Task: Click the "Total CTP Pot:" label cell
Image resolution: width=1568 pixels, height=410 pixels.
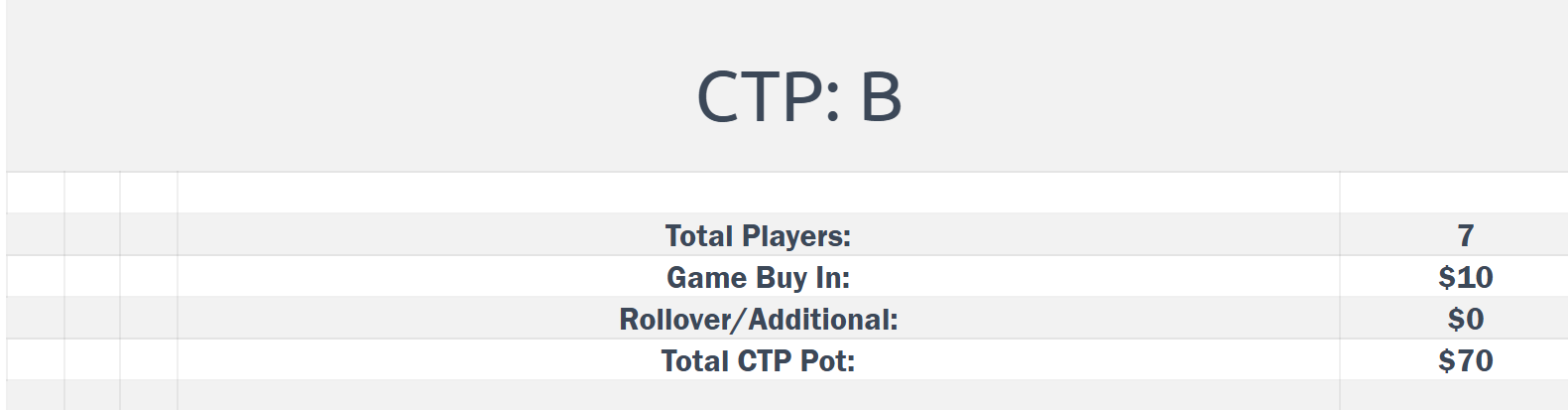Action: click(x=758, y=360)
